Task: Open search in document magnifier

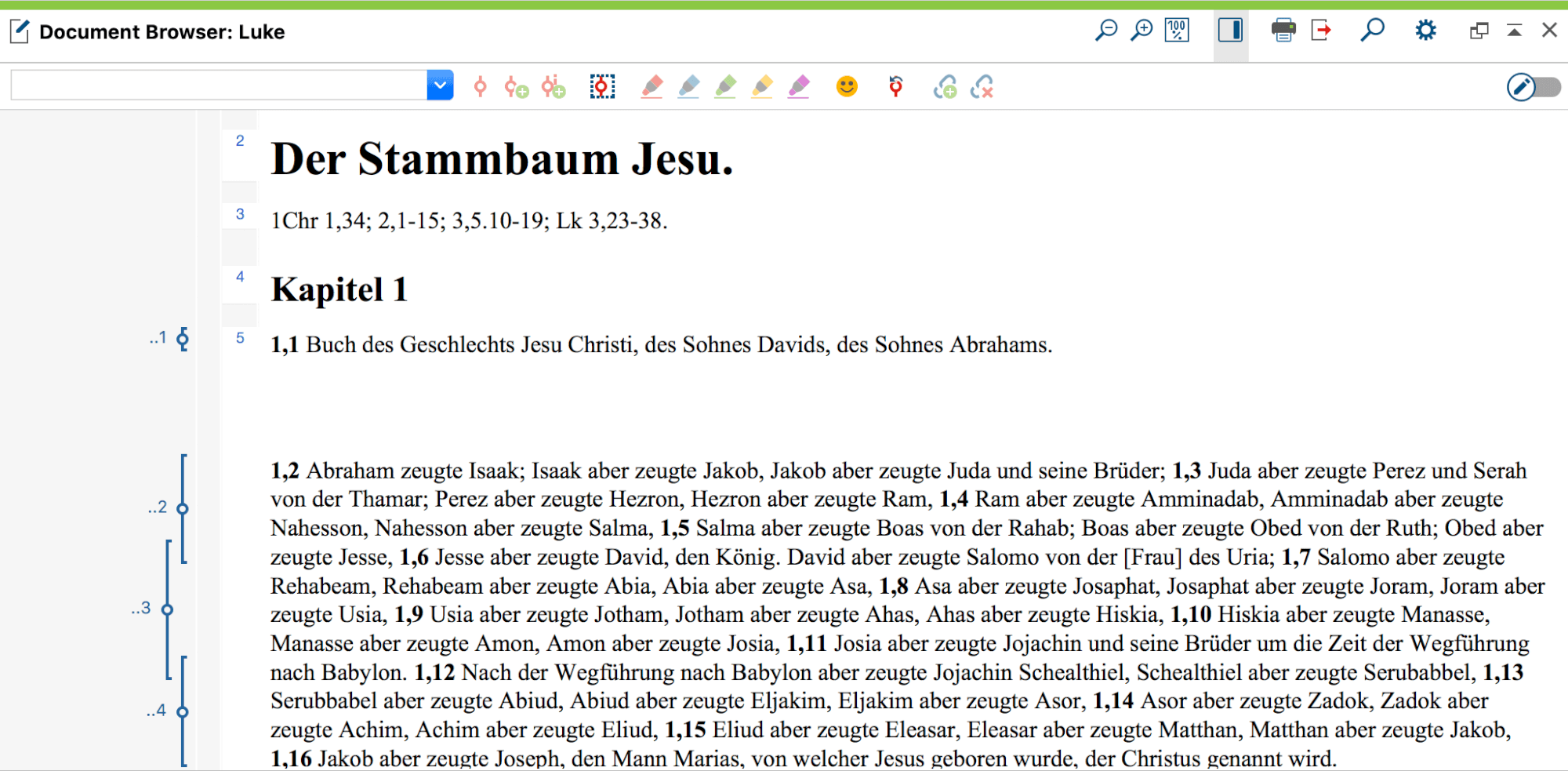Action: (x=1372, y=31)
